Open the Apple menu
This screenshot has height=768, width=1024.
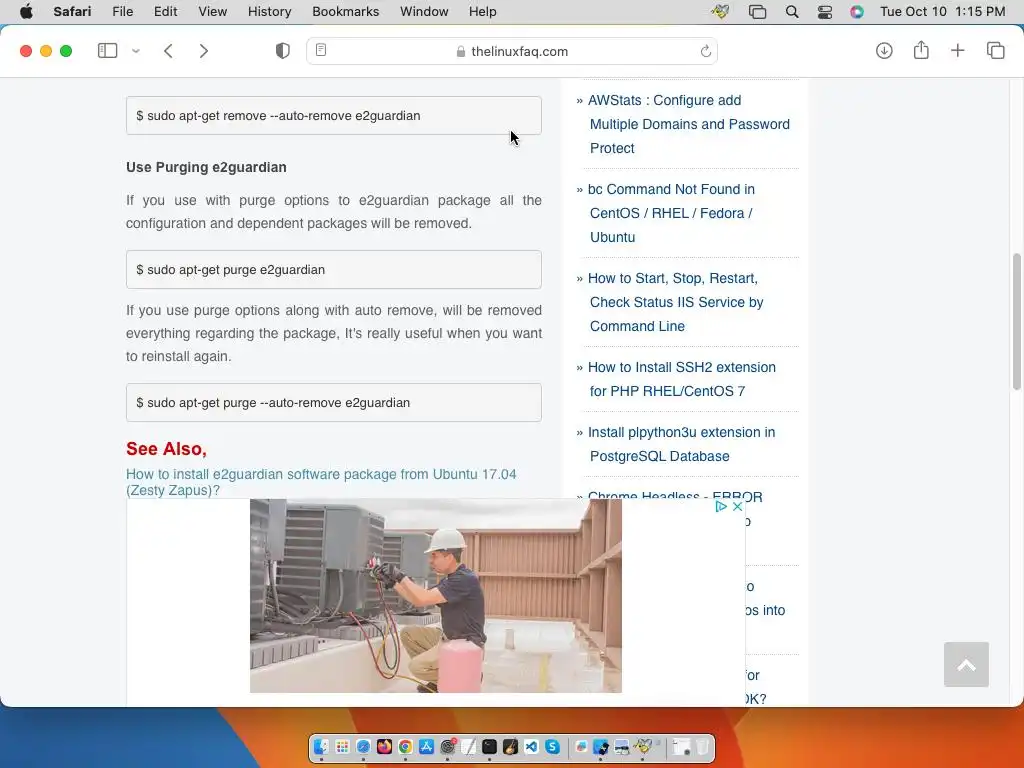pos(26,12)
